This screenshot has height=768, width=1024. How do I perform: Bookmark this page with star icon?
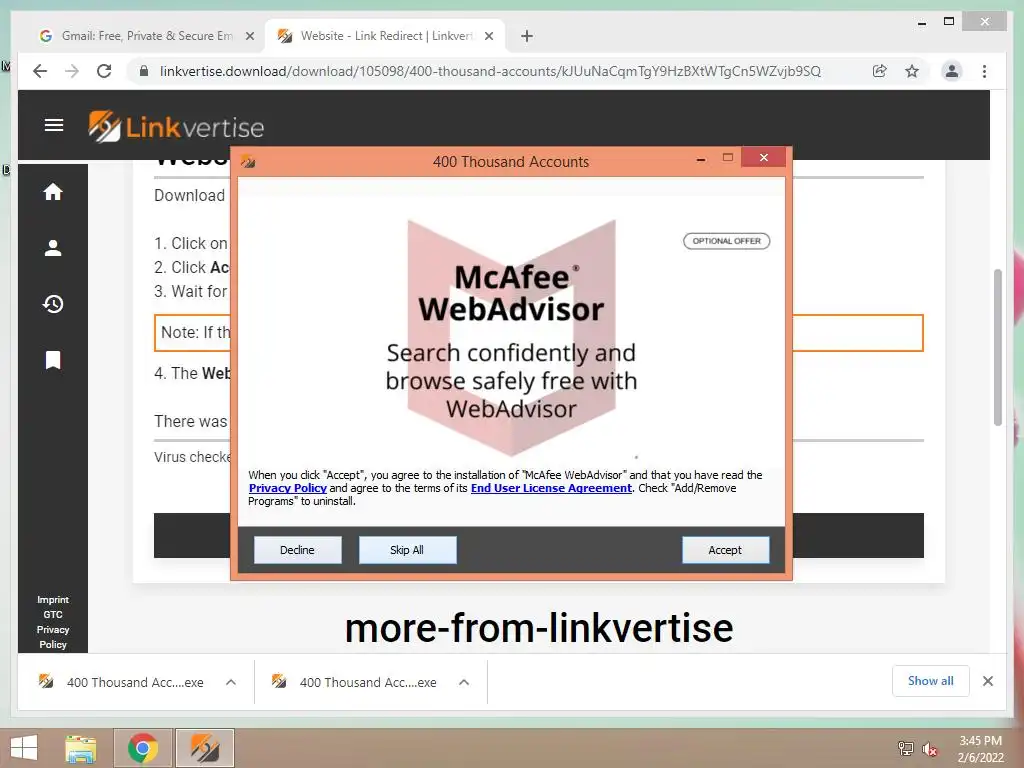click(912, 71)
